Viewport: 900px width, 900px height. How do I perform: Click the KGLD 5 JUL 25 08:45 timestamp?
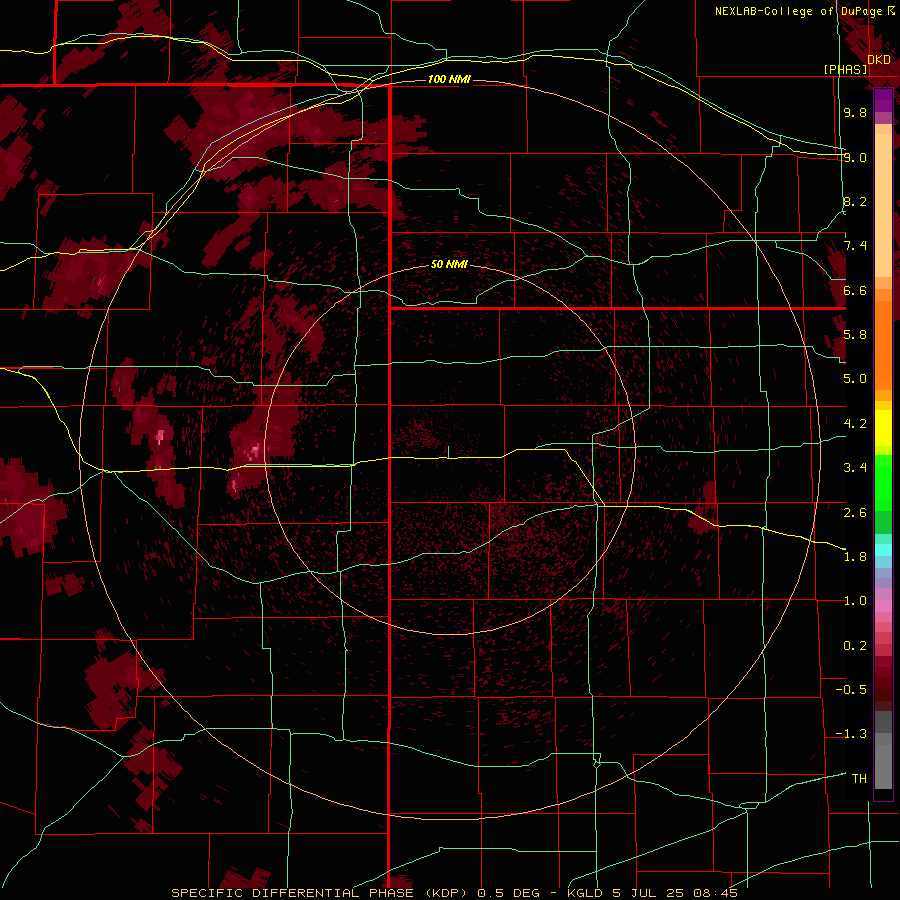652,893
